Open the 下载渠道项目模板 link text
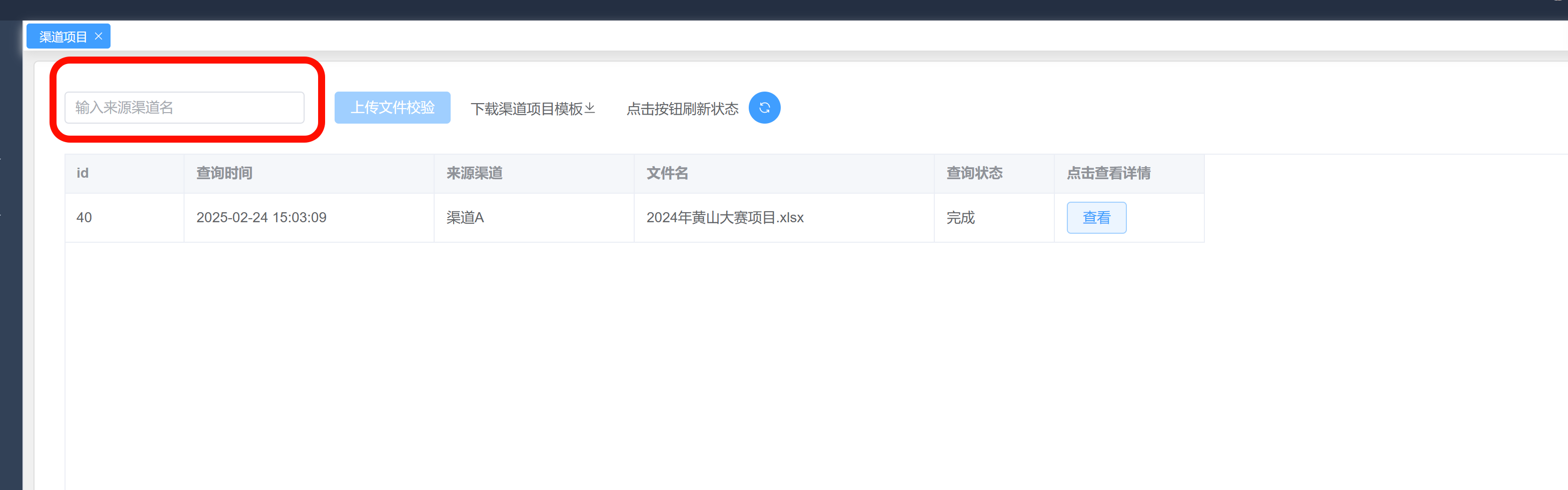1568x490 pixels. [x=526, y=109]
